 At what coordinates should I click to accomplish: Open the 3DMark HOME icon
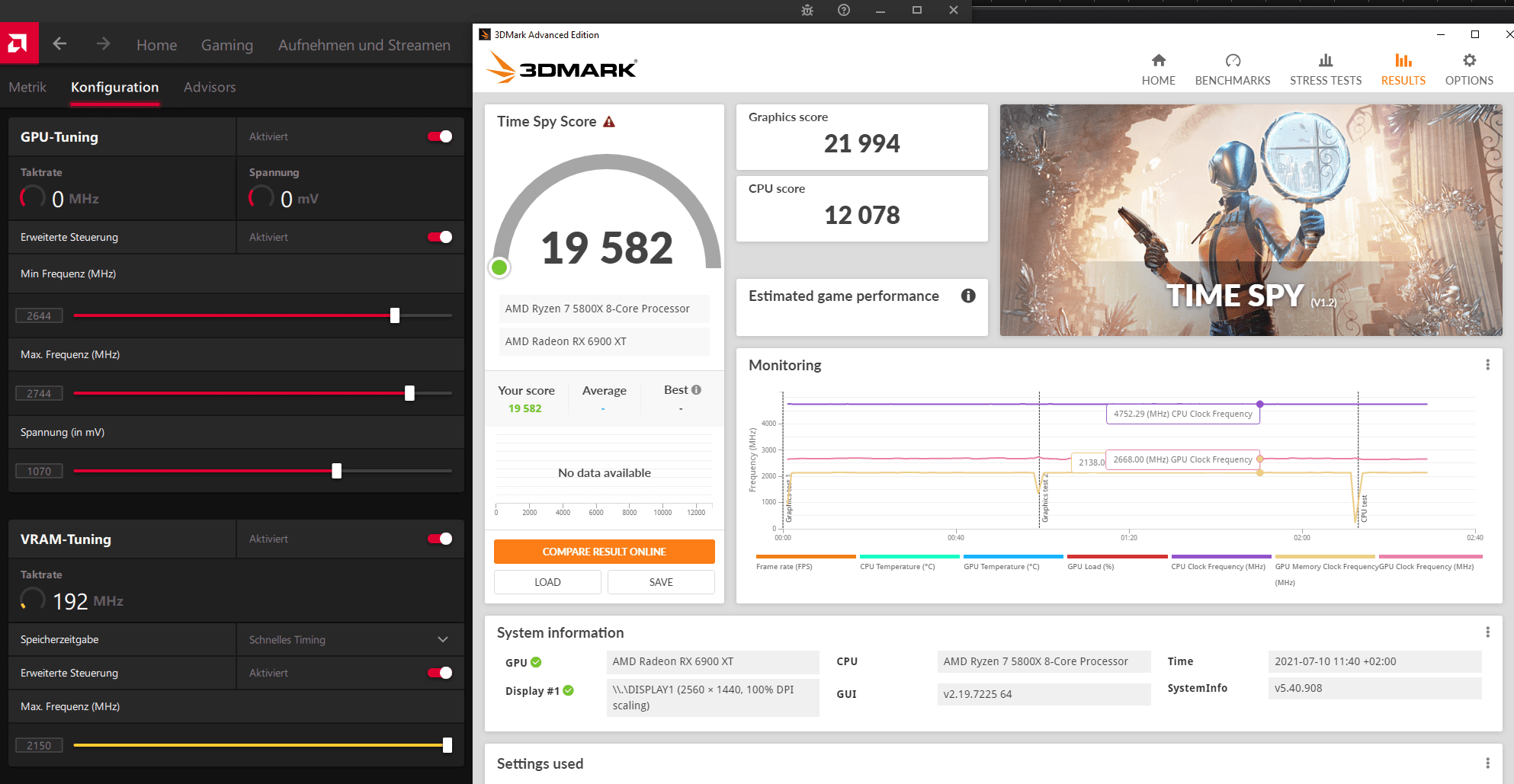pos(1159,60)
